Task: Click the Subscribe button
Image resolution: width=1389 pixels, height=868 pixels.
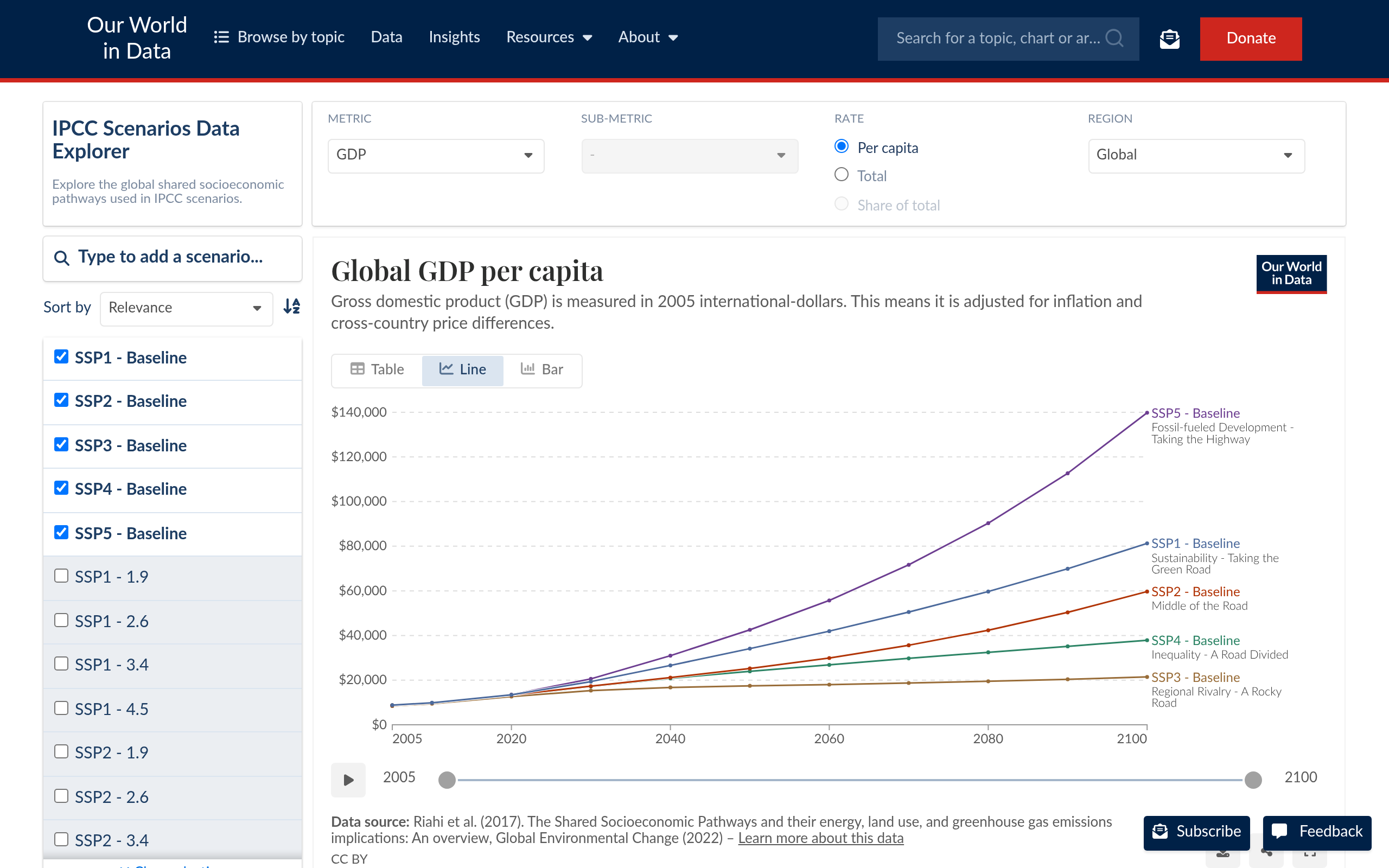Action: tap(1196, 832)
